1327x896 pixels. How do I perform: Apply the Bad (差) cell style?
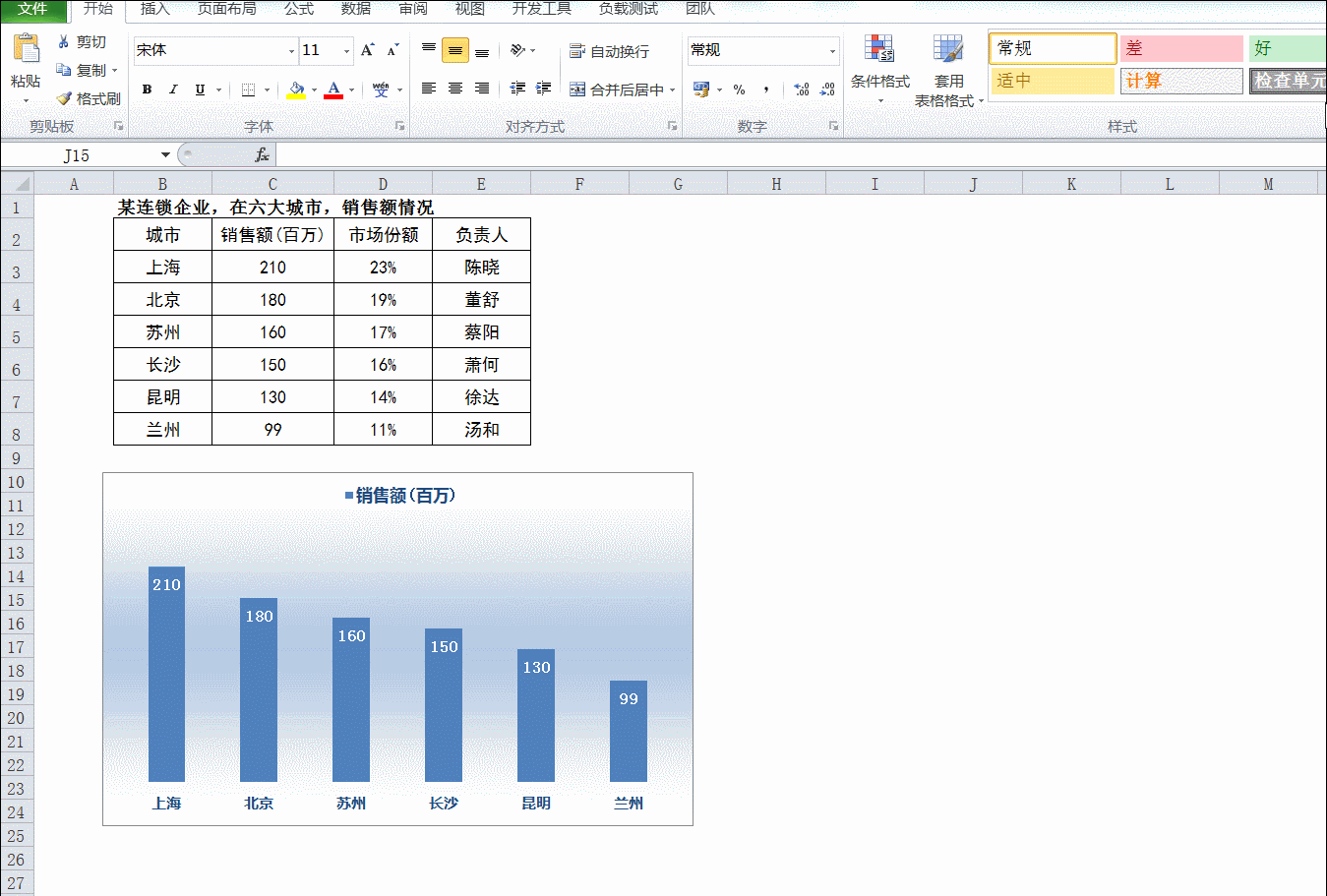tap(1181, 48)
